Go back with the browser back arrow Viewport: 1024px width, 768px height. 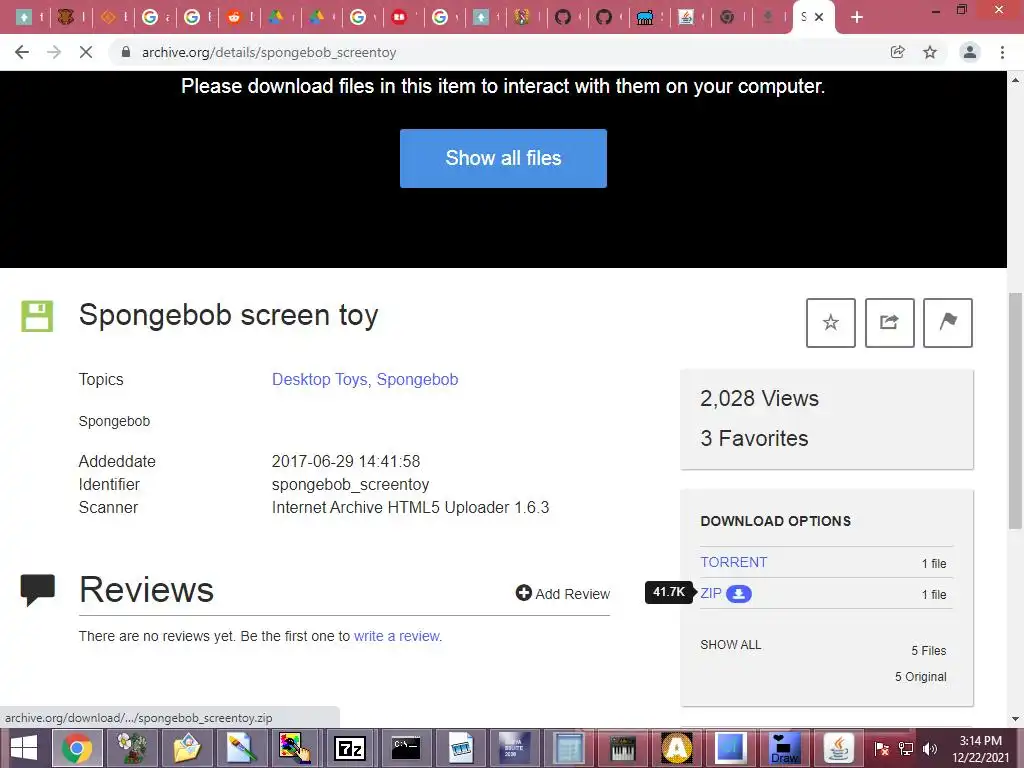pyautogui.click(x=22, y=52)
